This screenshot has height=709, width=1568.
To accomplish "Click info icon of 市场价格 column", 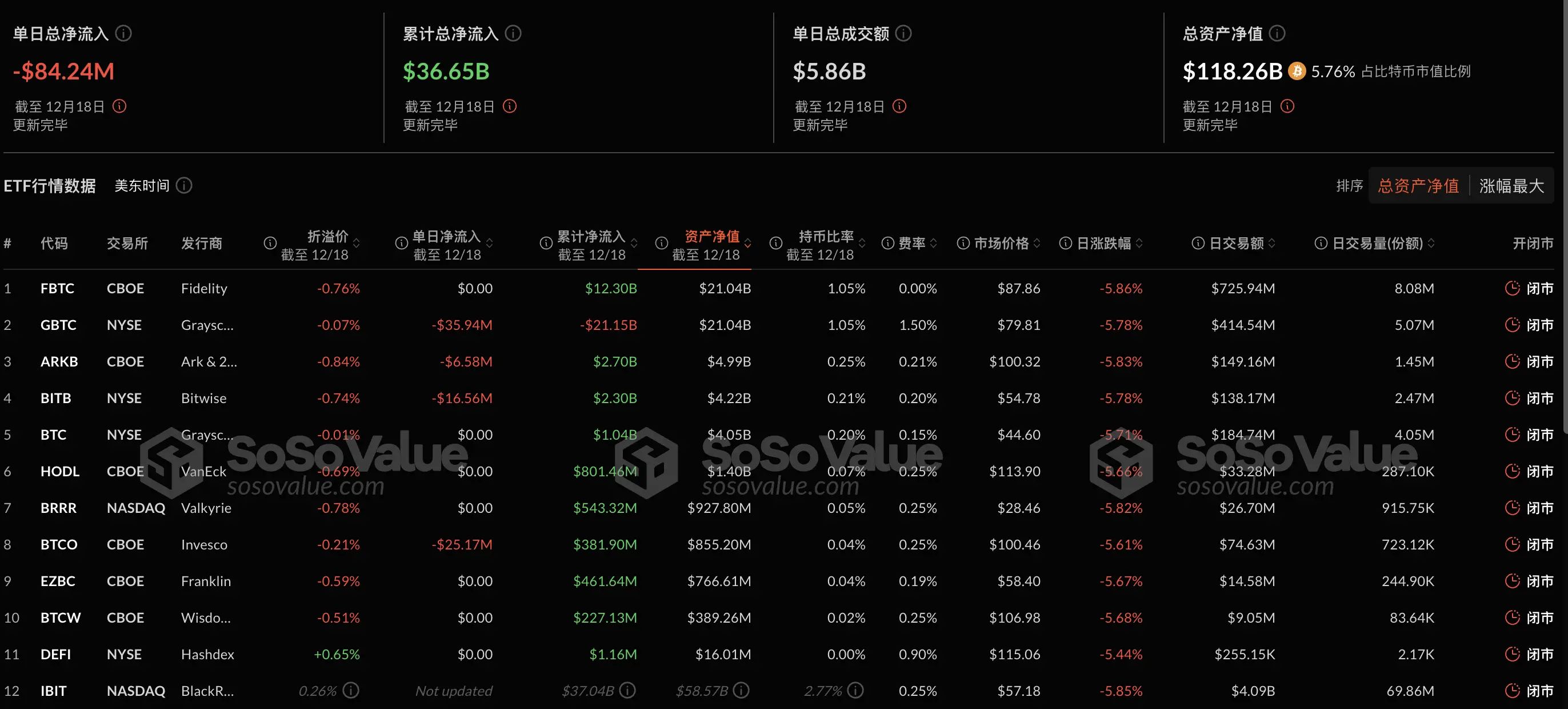I will click(963, 243).
